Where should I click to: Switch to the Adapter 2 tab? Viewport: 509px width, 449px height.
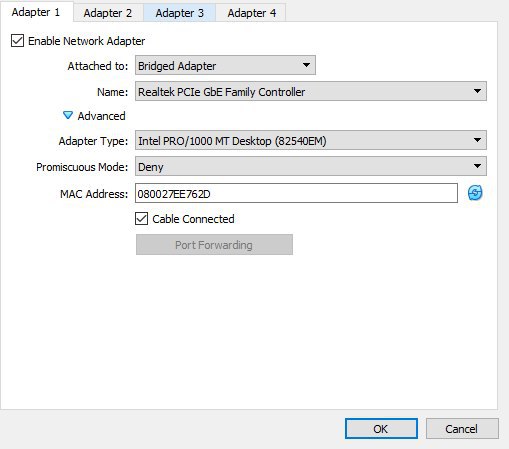click(x=108, y=13)
